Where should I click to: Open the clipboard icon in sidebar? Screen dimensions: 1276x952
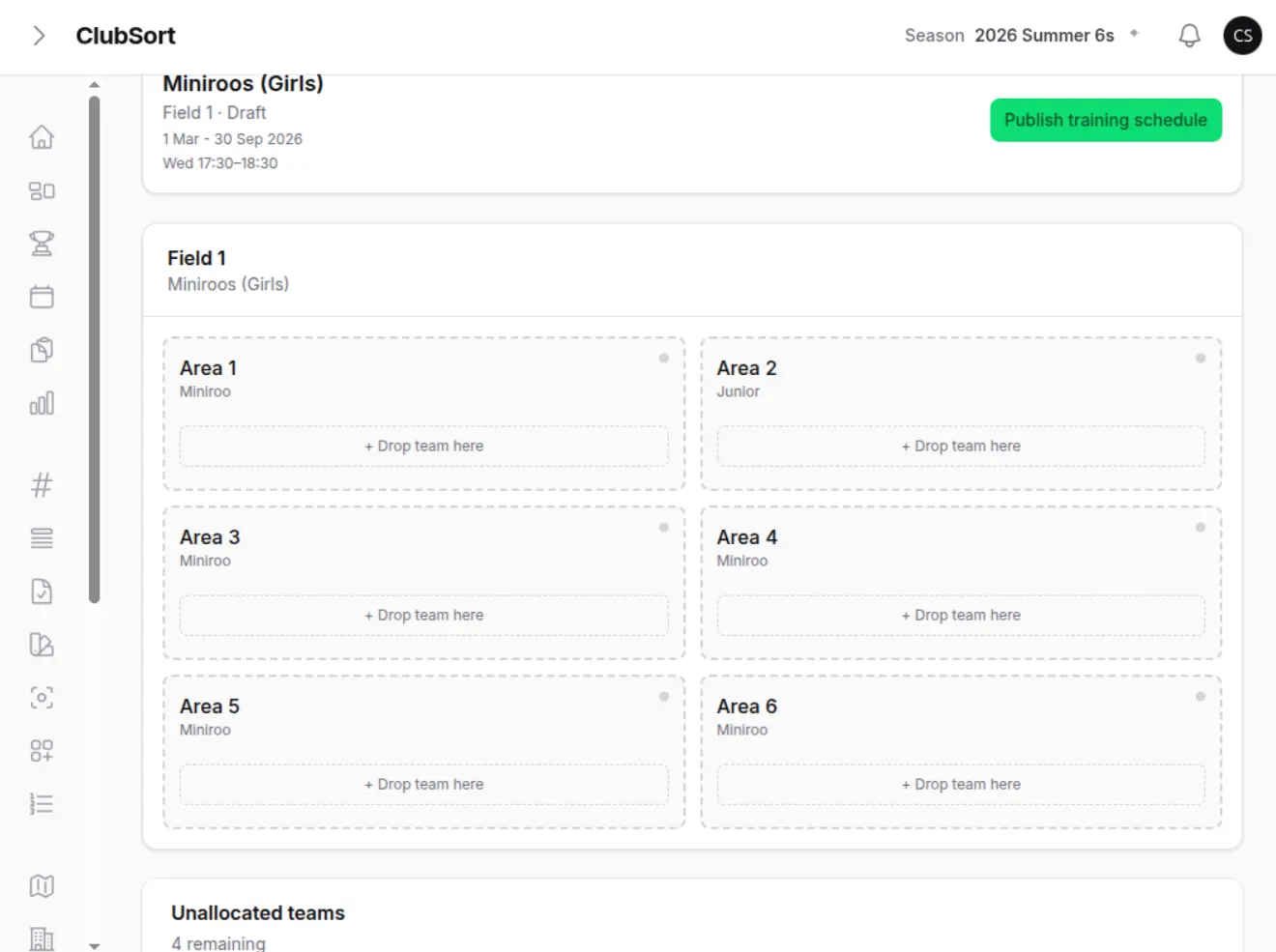42,350
